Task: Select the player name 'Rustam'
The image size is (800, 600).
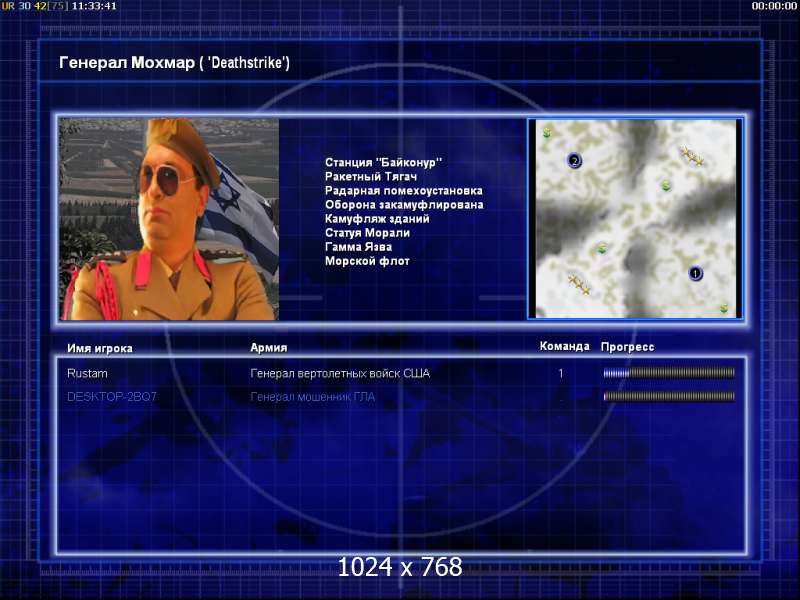Action: point(87,373)
